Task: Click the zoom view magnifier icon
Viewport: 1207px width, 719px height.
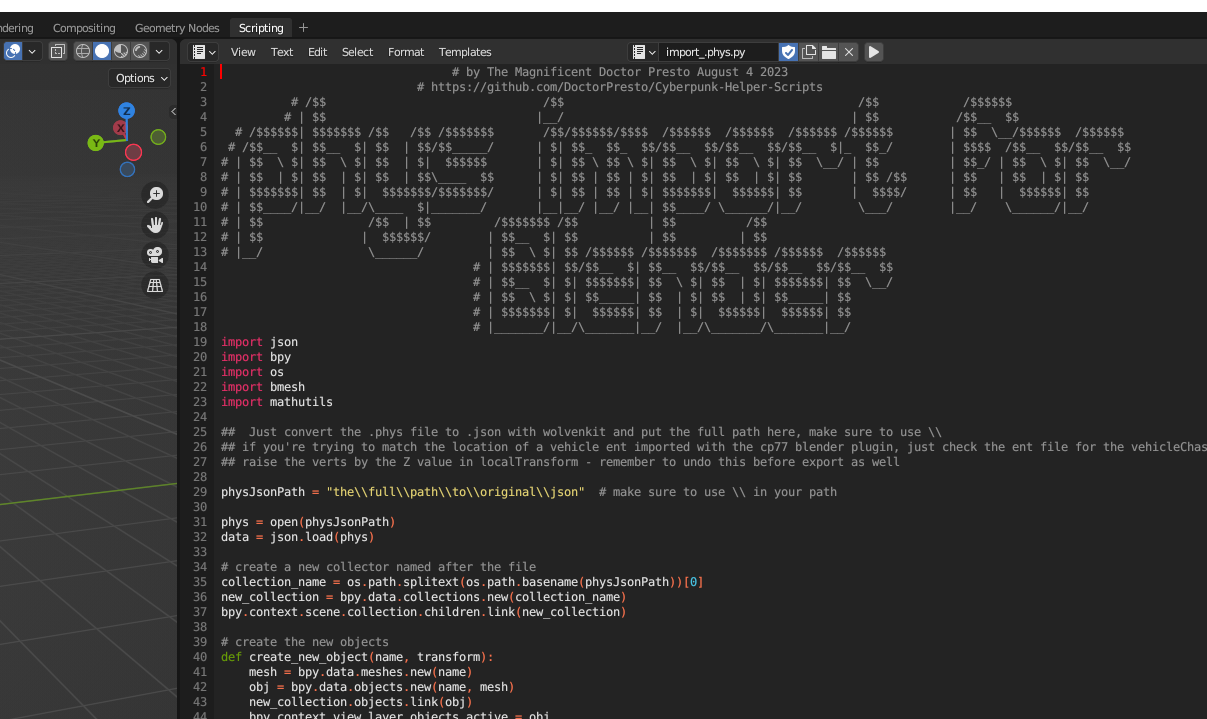Action: click(x=155, y=194)
